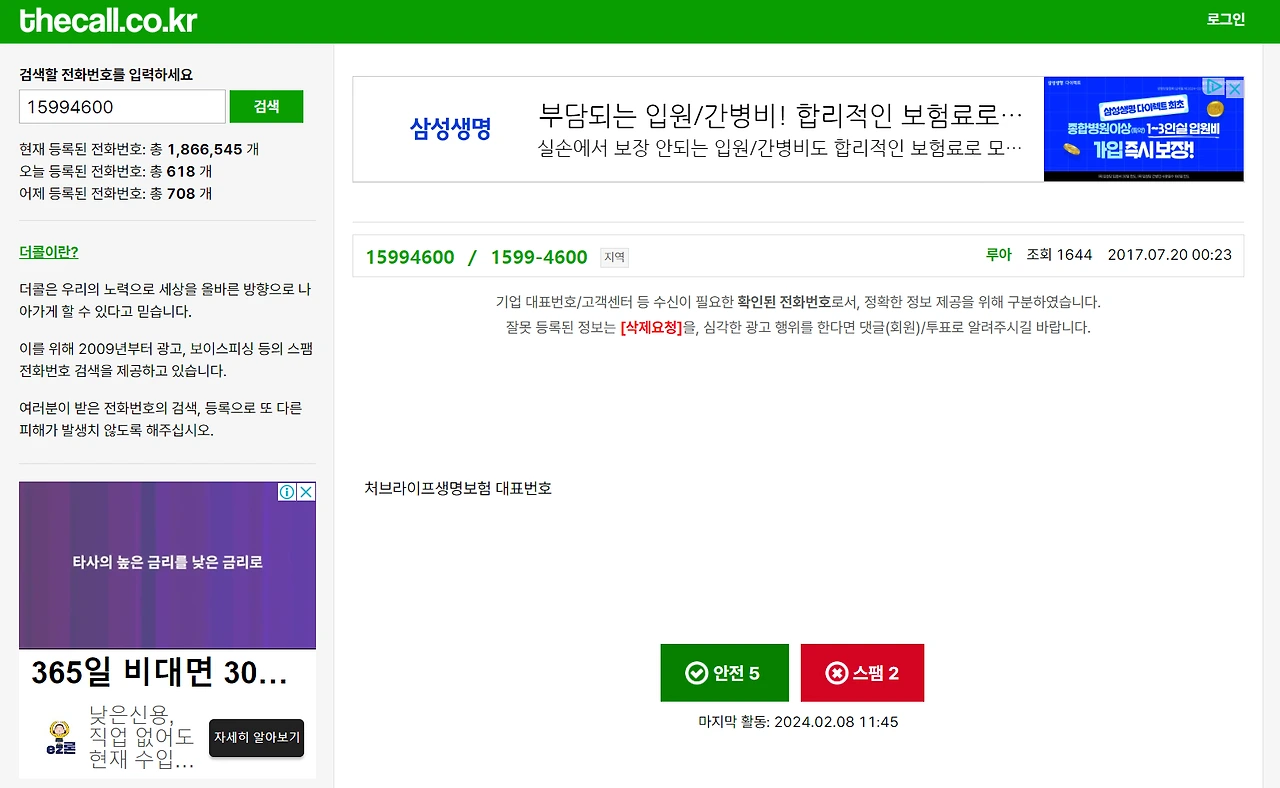Select today's 618 registered count text
This screenshot has height=788, width=1280.
(x=181, y=171)
